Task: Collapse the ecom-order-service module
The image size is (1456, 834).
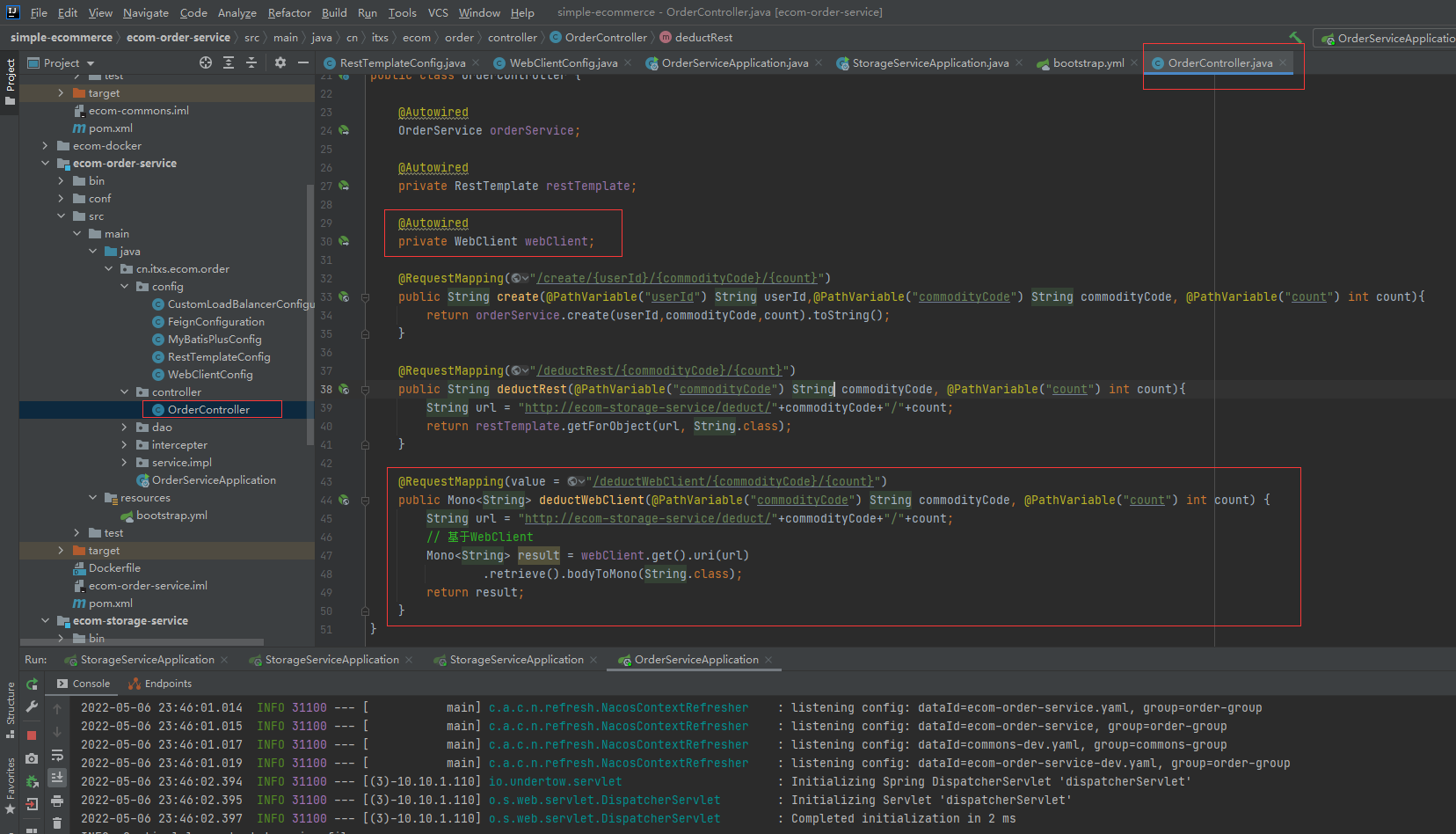Action: pyautogui.click(x=45, y=164)
